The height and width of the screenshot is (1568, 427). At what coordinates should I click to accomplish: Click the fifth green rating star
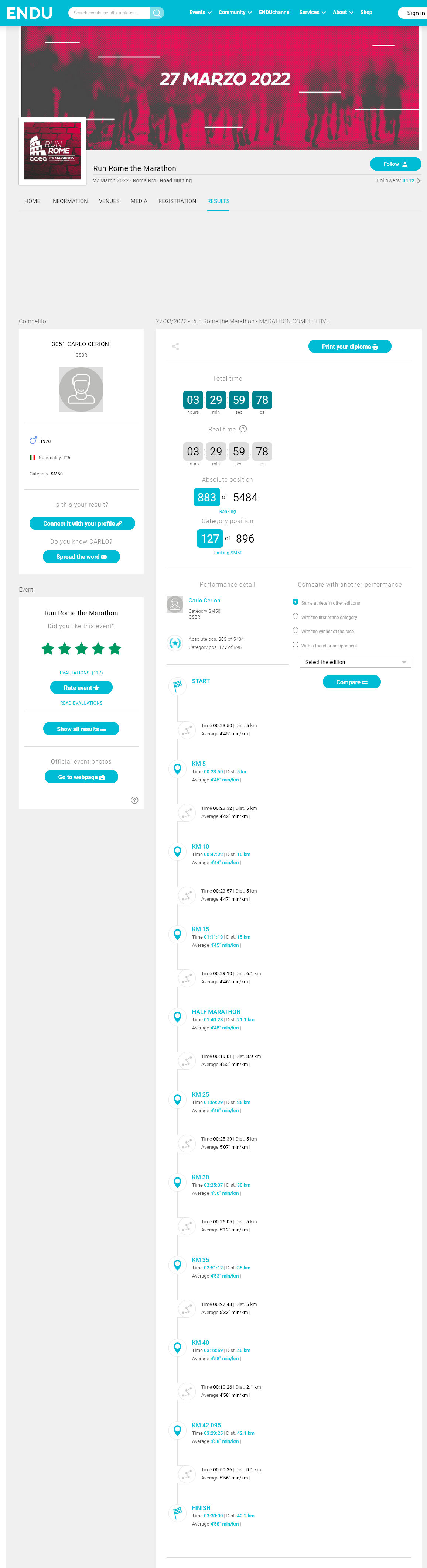tap(115, 649)
